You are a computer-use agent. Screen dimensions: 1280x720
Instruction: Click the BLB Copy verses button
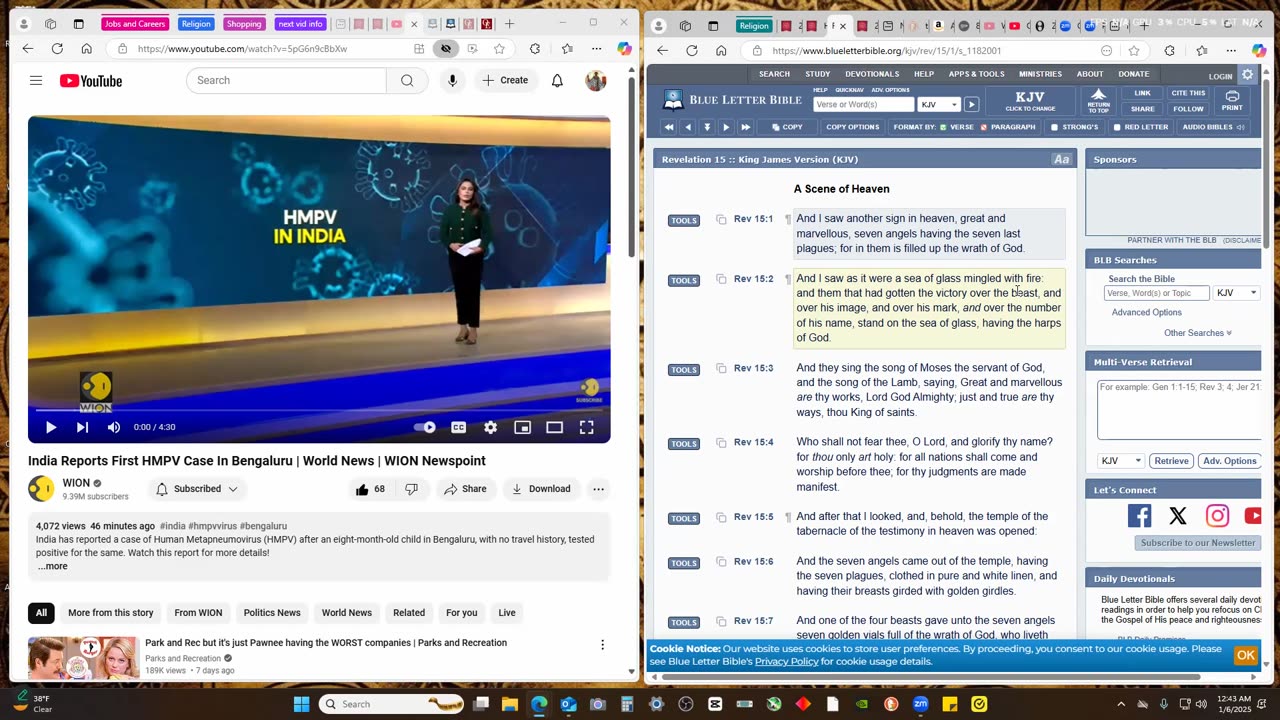click(x=788, y=127)
